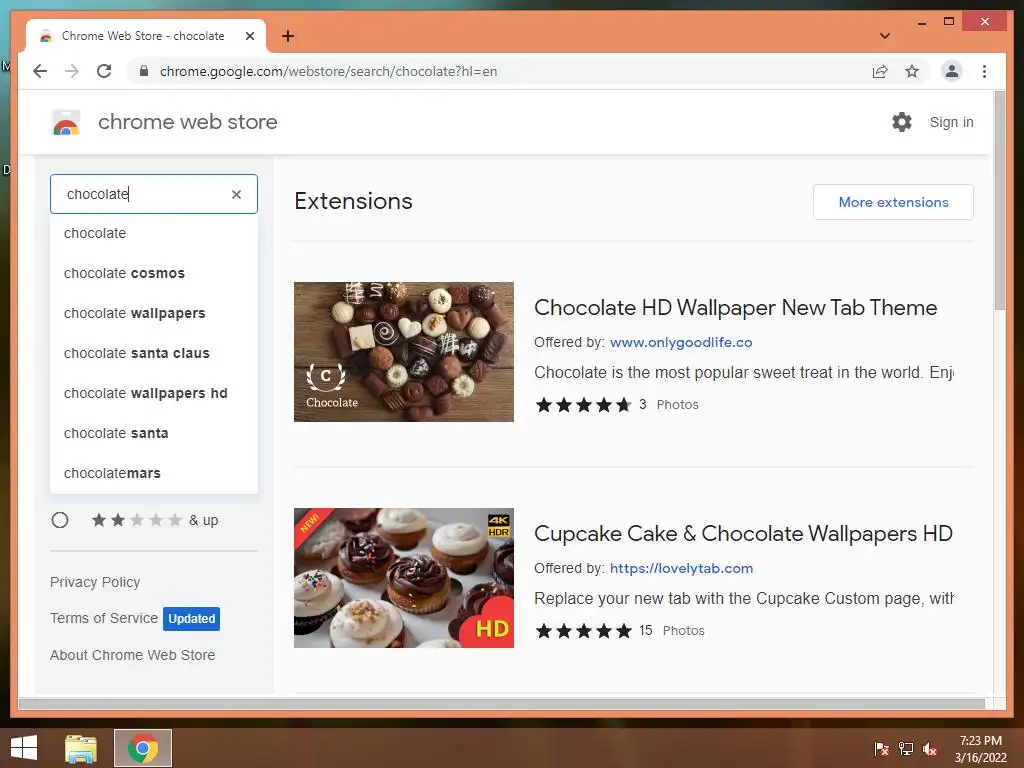Choose the "chocolate cosmos" suggestion
Viewport: 1024px width, 768px height.
(154, 273)
